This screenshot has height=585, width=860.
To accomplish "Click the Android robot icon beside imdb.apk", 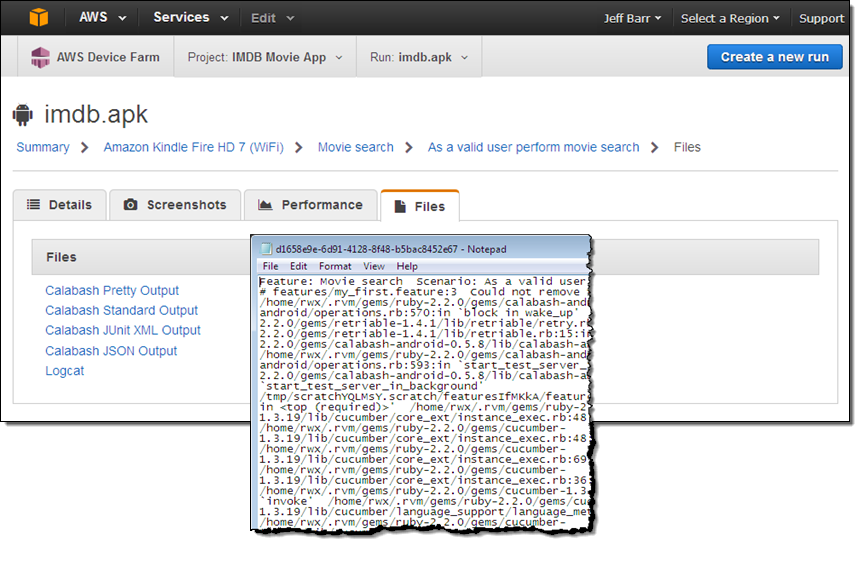I will [x=22, y=115].
